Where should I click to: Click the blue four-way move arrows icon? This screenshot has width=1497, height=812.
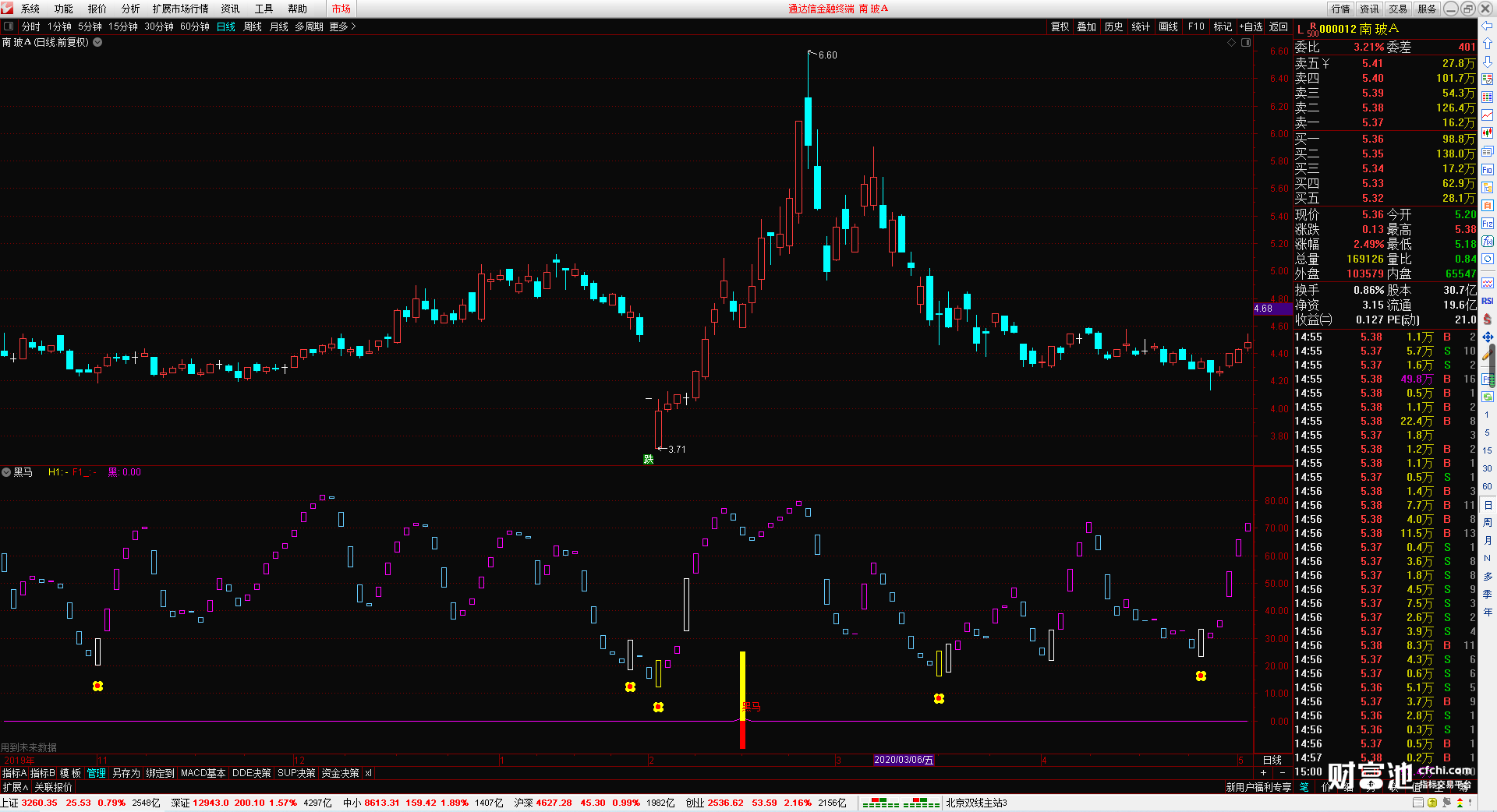(1488, 337)
